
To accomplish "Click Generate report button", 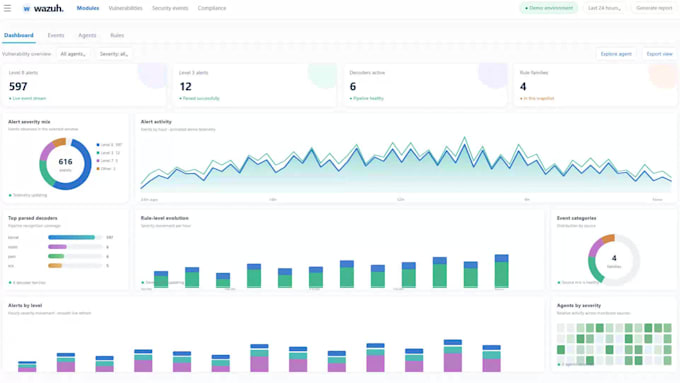I will (x=654, y=8).
